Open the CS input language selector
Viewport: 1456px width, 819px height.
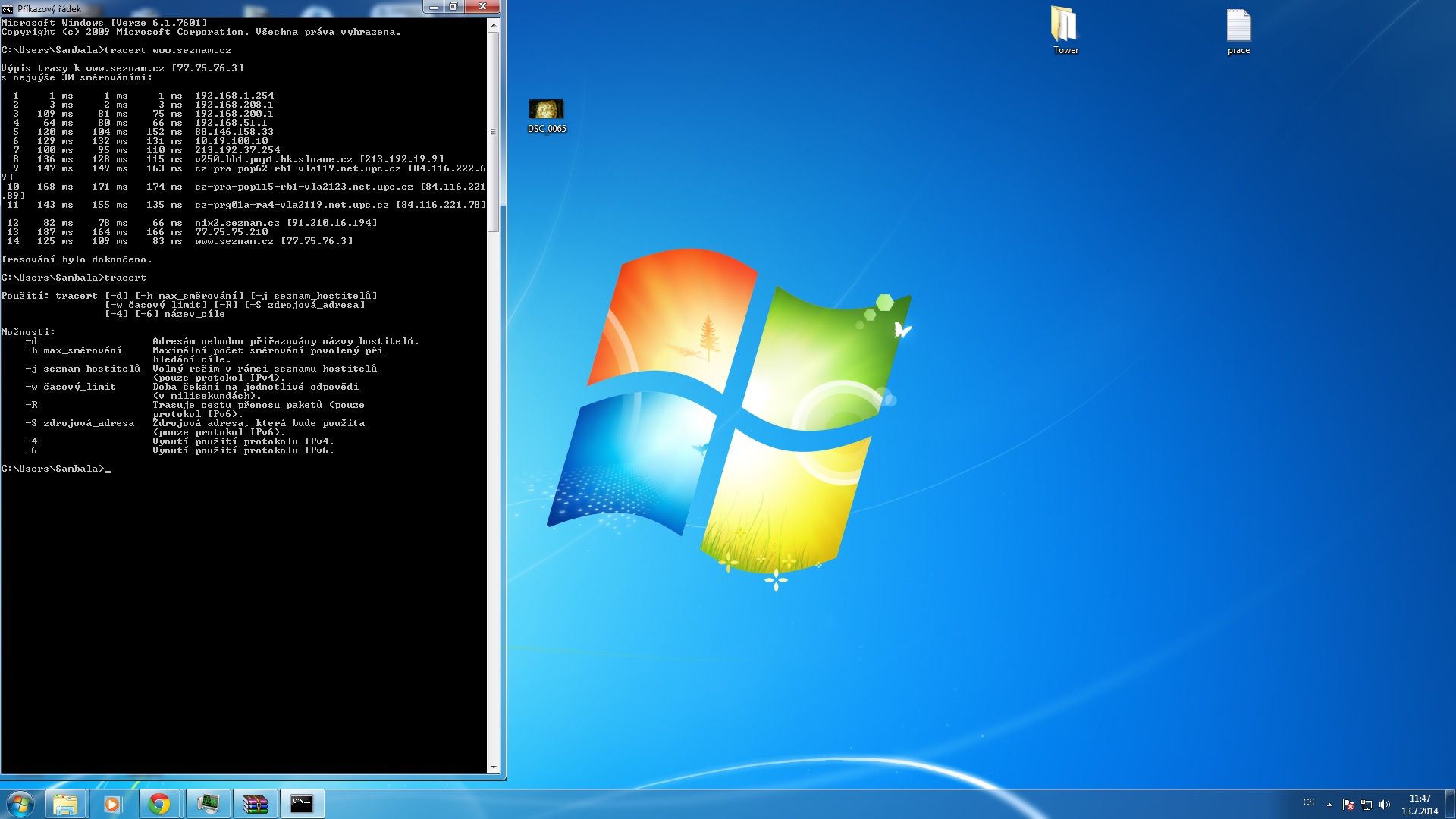click(1308, 802)
